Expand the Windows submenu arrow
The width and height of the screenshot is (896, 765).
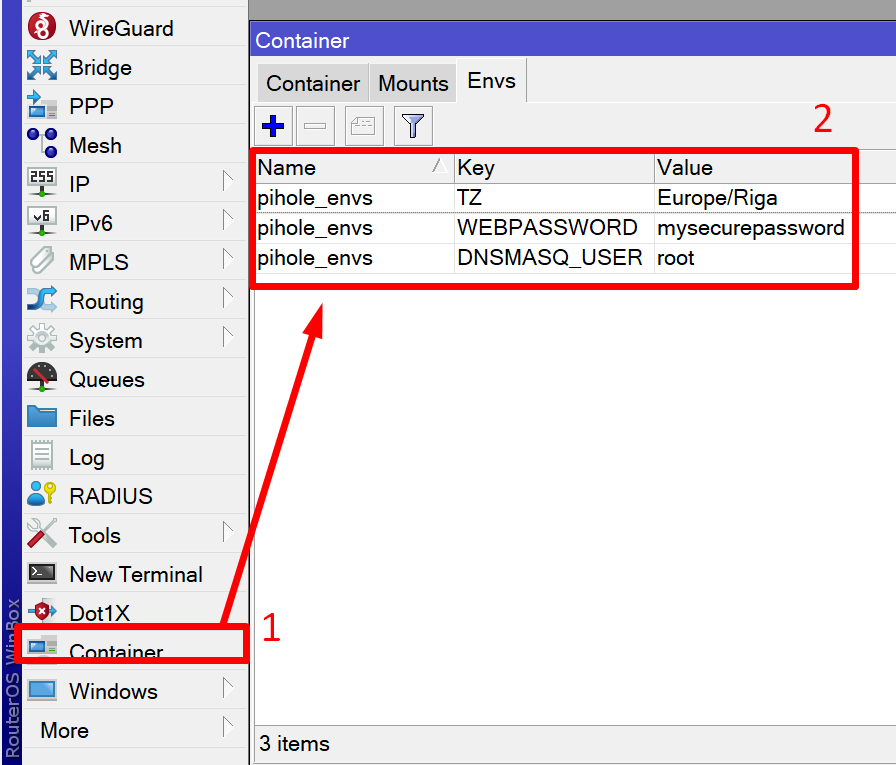[228, 688]
